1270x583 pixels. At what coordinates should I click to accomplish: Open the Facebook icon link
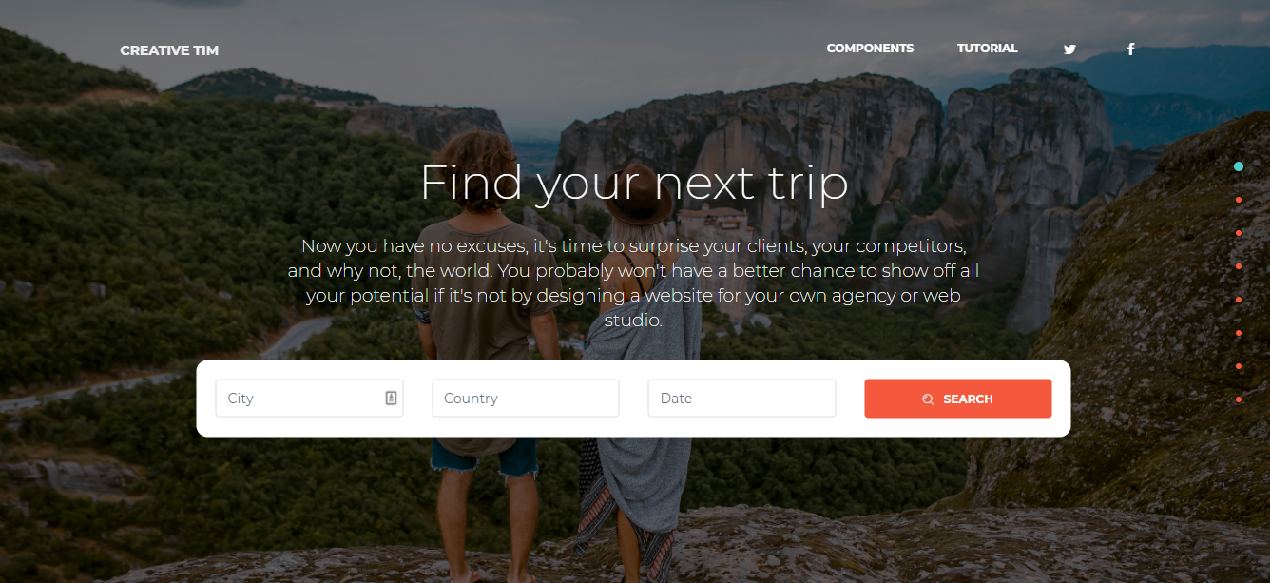tap(1131, 49)
